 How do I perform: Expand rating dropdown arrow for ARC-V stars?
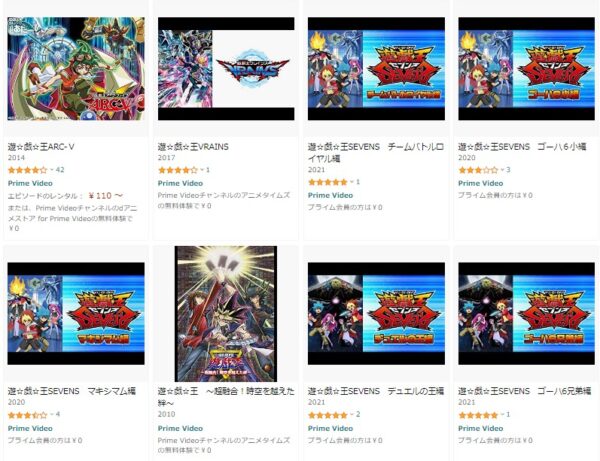click(51, 170)
